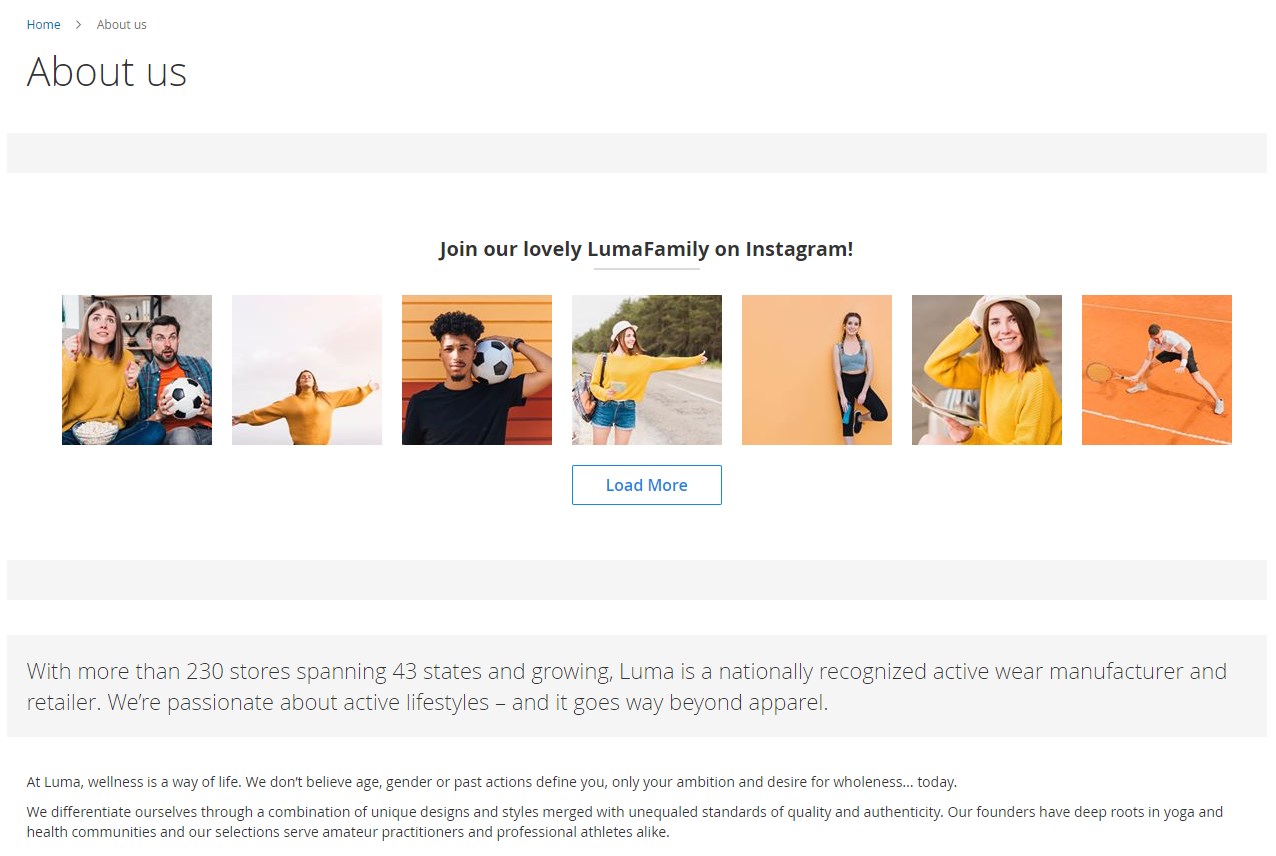Load more Instagram photos
This screenshot has width=1276, height=856.
click(647, 485)
